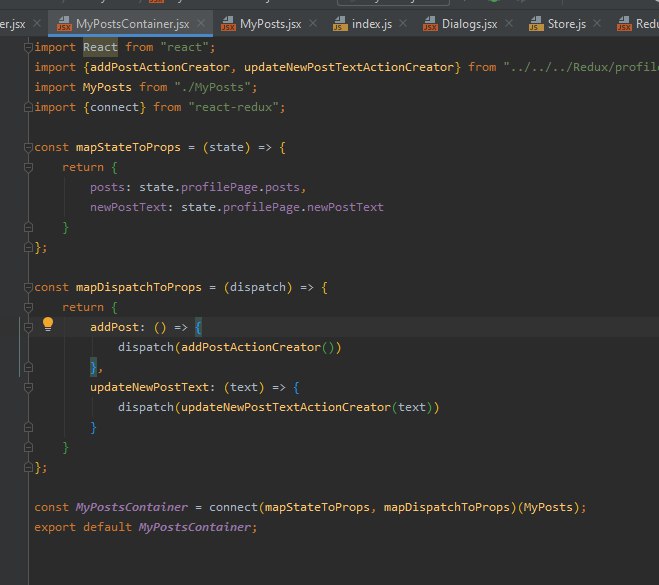Viewport: 659px width, 585px height.
Task: Collapse the updateNewPostText function body
Action: [x=29, y=387]
